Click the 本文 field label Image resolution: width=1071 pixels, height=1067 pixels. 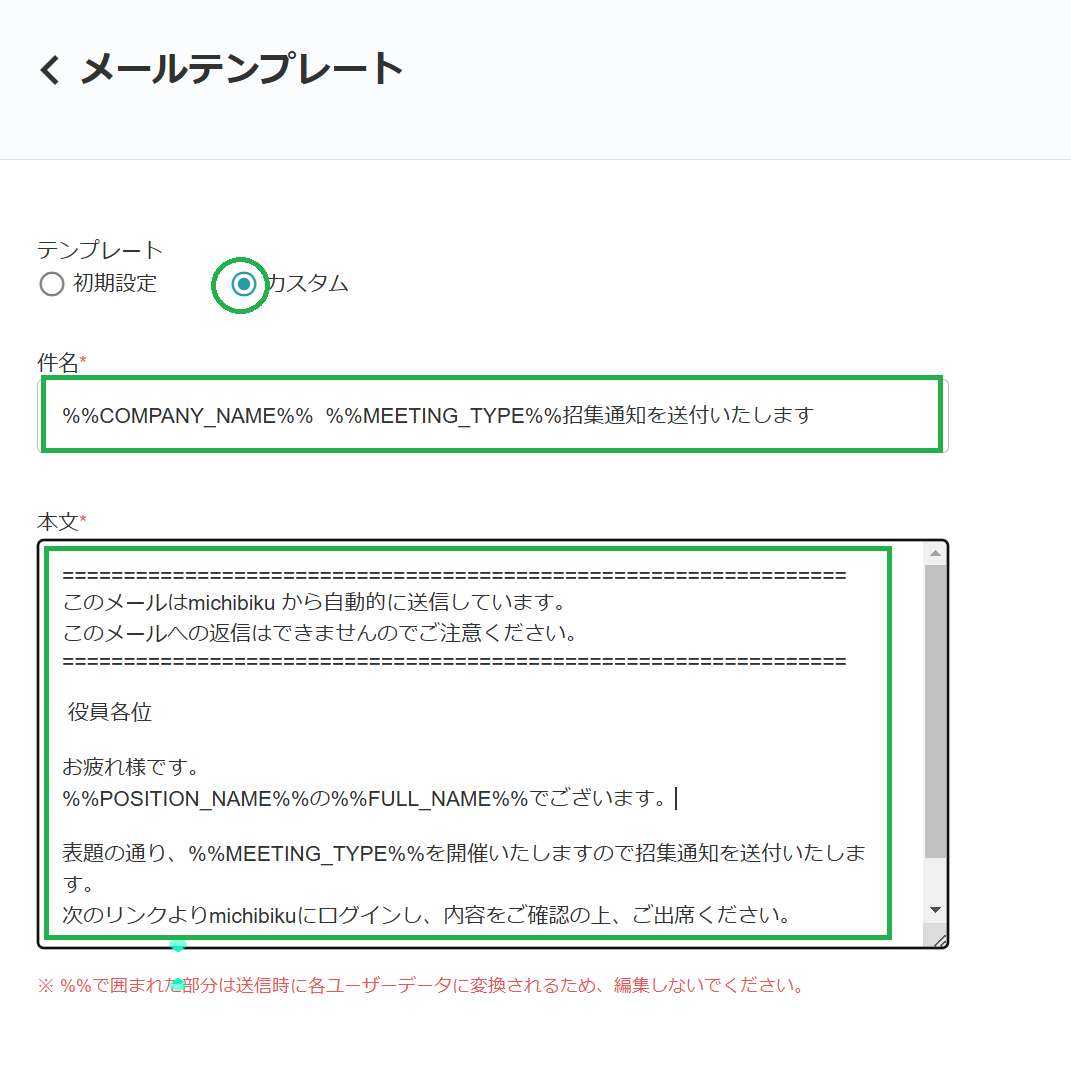coord(56,521)
